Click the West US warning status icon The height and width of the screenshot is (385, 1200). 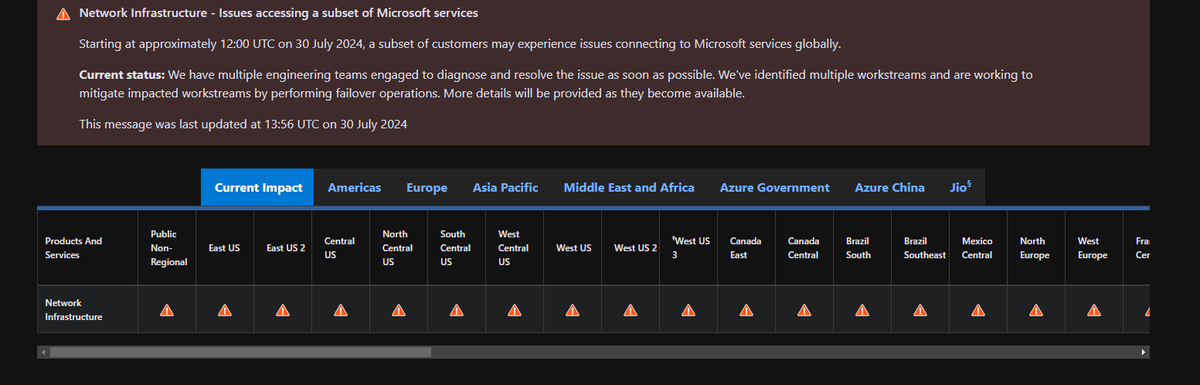pyautogui.click(x=572, y=310)
